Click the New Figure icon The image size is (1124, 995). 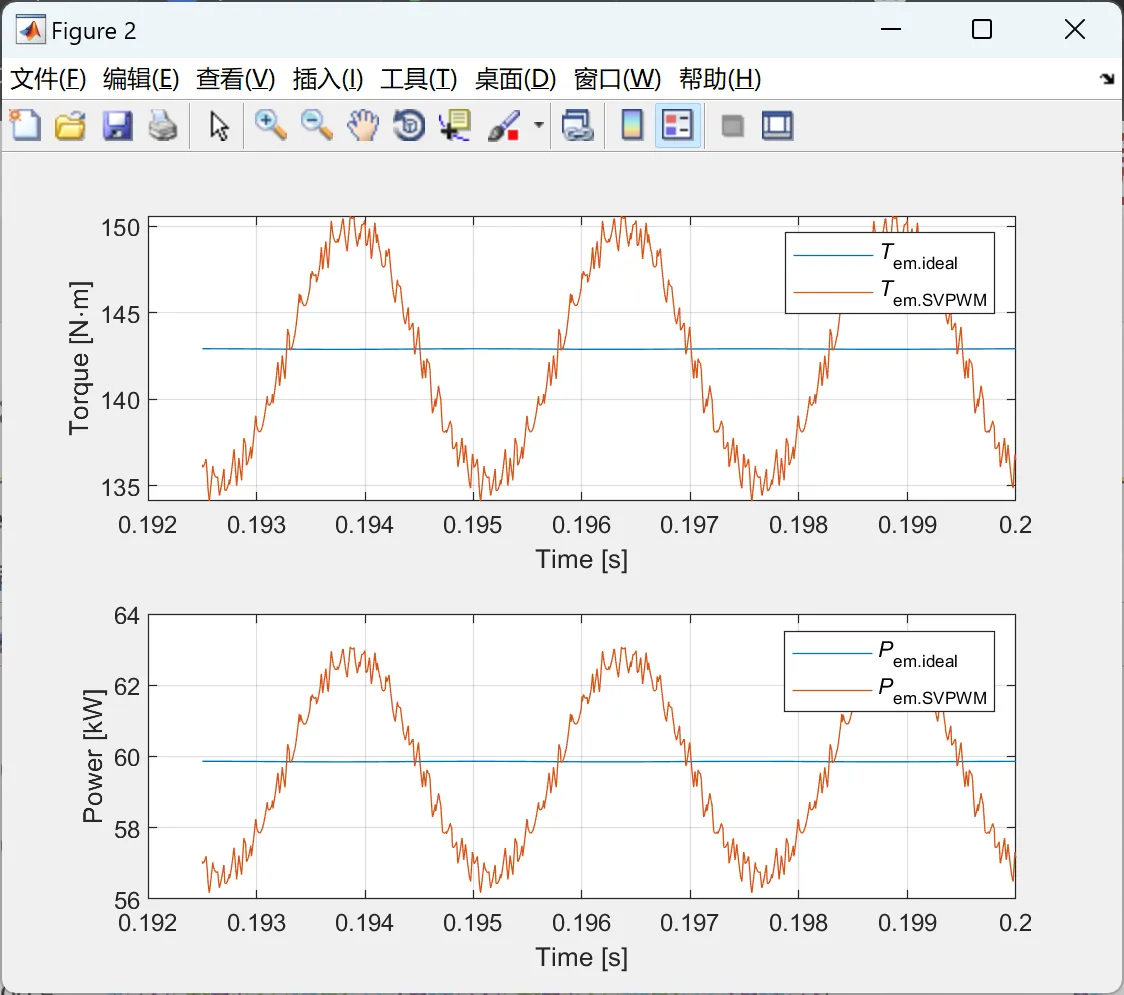pos(25,126)
